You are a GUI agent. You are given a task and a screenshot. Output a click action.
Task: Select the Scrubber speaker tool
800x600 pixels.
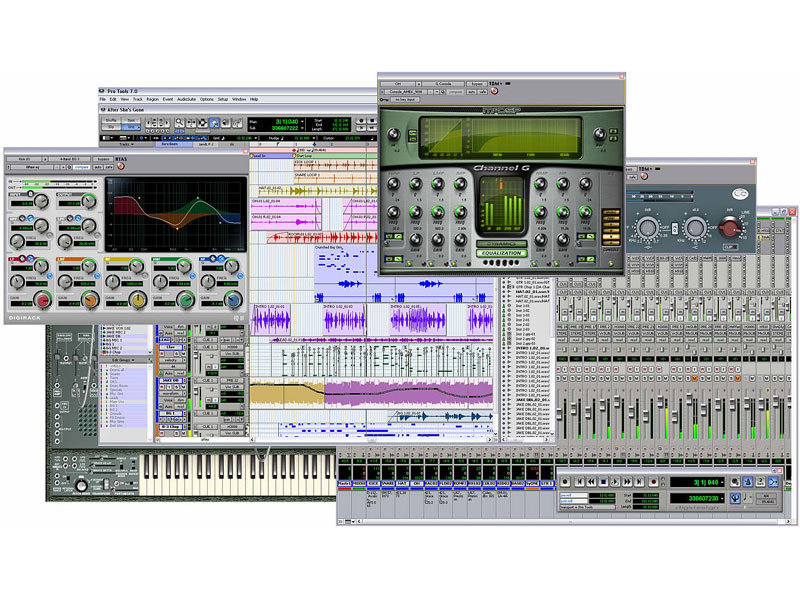pyautogui.click(x=226, y=122)
